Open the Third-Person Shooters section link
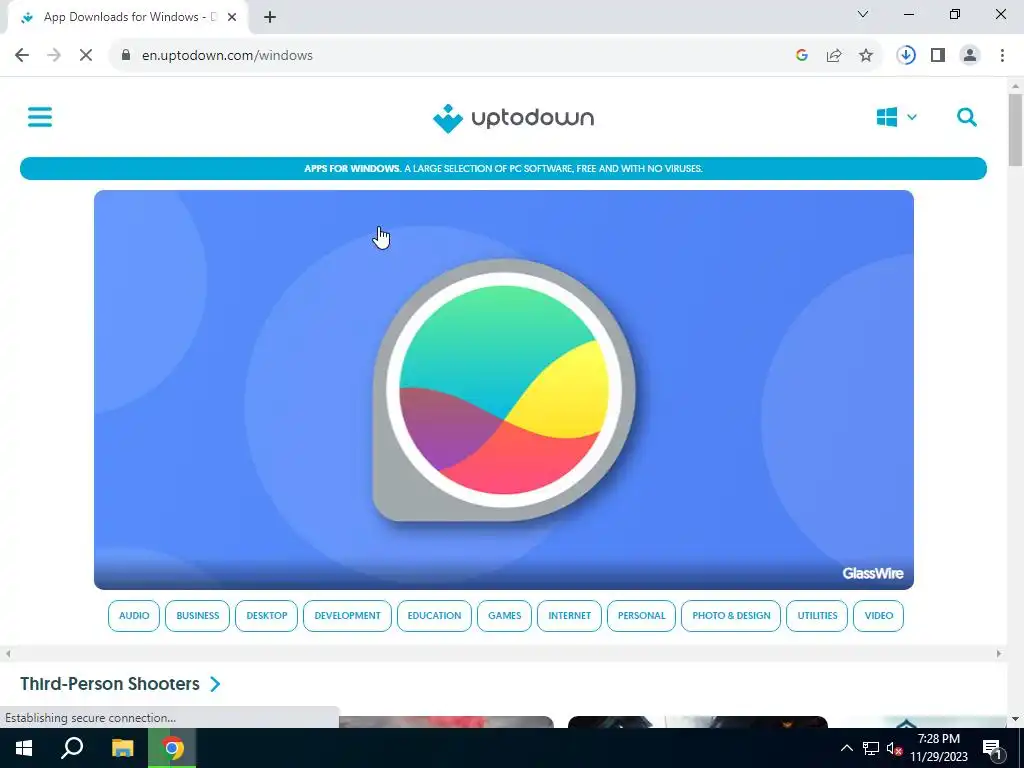This screenshot has height=768, width=1024. click(x=110, y=684)
